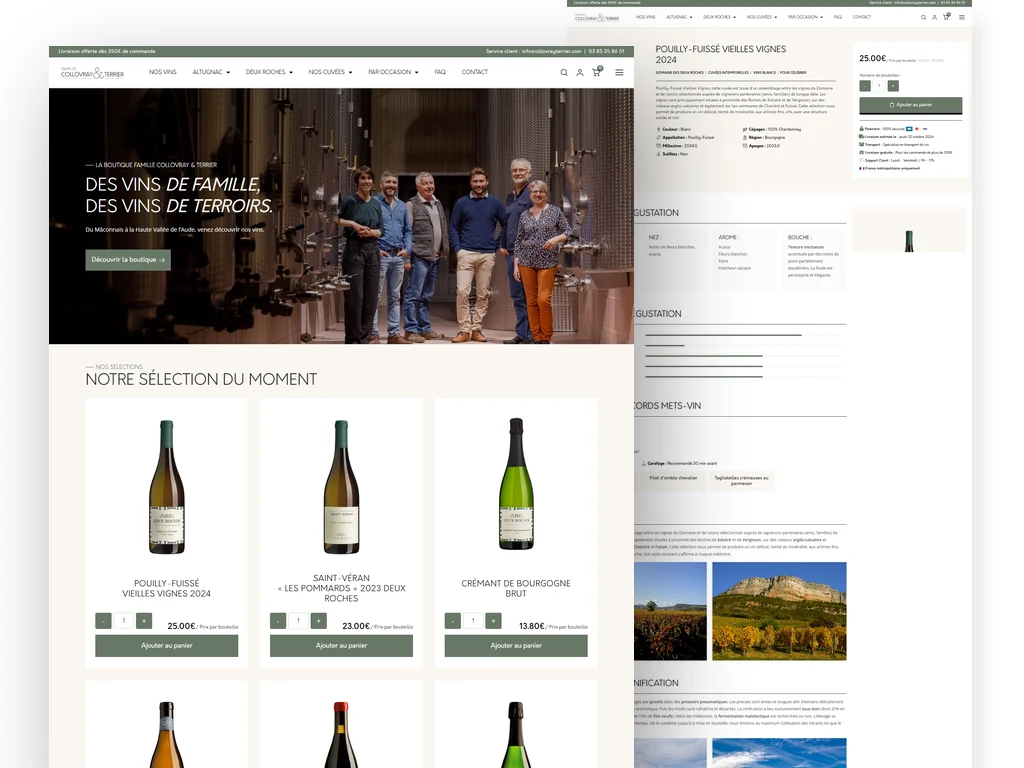This screenshot has width=1024, height=768.
Task: Decrease quantity for Crémant de Bourgogne Brut
Action: pyautogui.click(x=453, y=620)
